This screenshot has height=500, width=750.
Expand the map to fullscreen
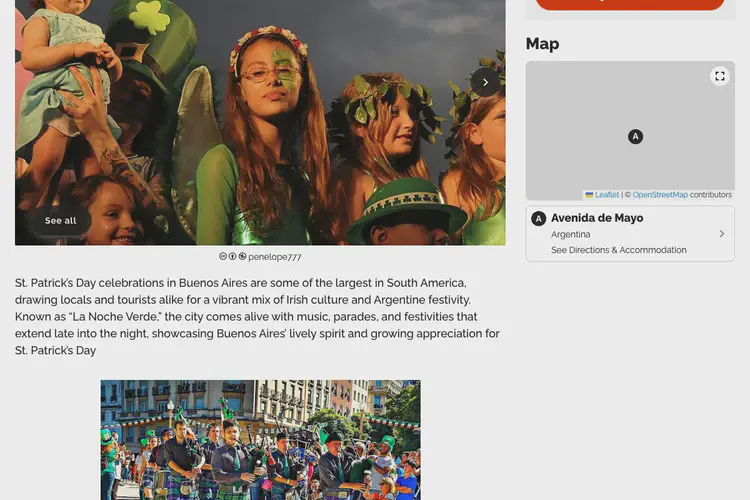coord(719,76)
